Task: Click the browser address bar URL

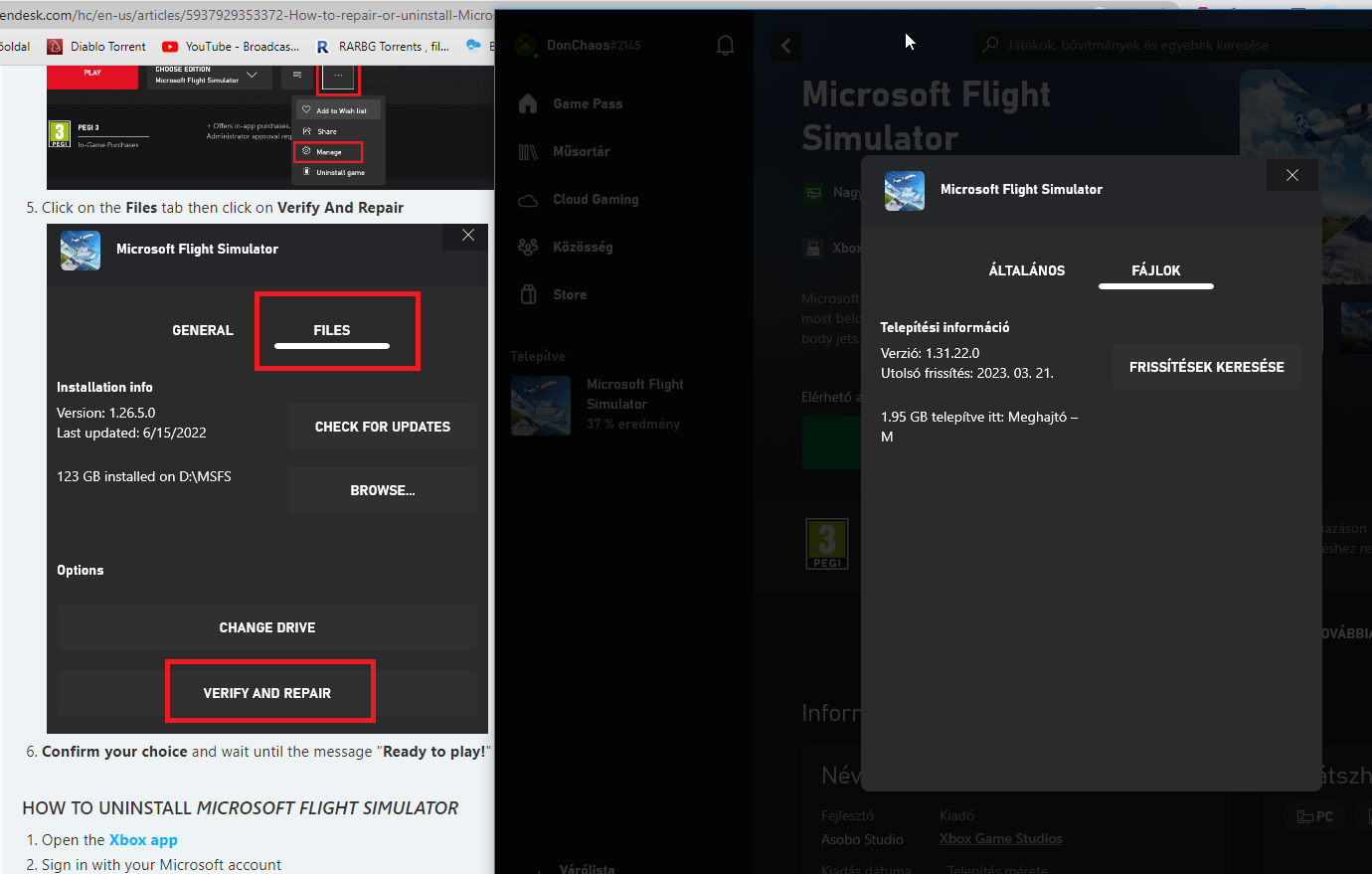Action: pos(247,15)
